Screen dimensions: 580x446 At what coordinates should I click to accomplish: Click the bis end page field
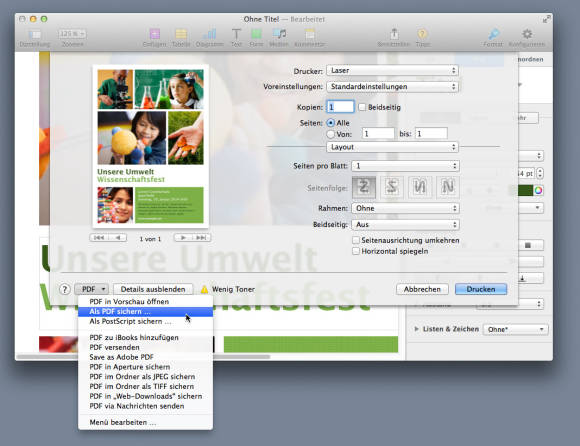431,134
